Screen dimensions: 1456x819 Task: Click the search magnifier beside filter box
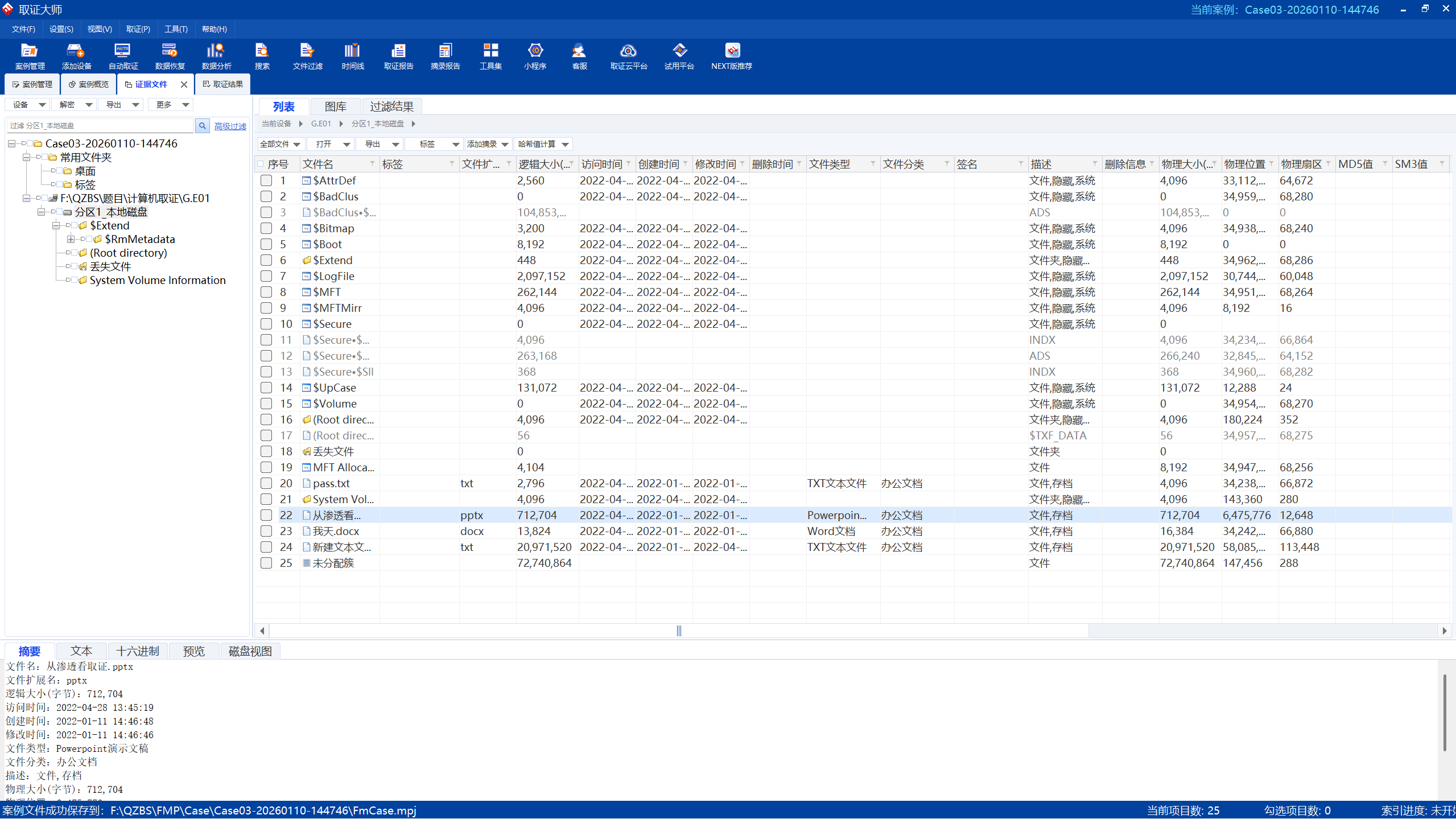click(202, 126)
